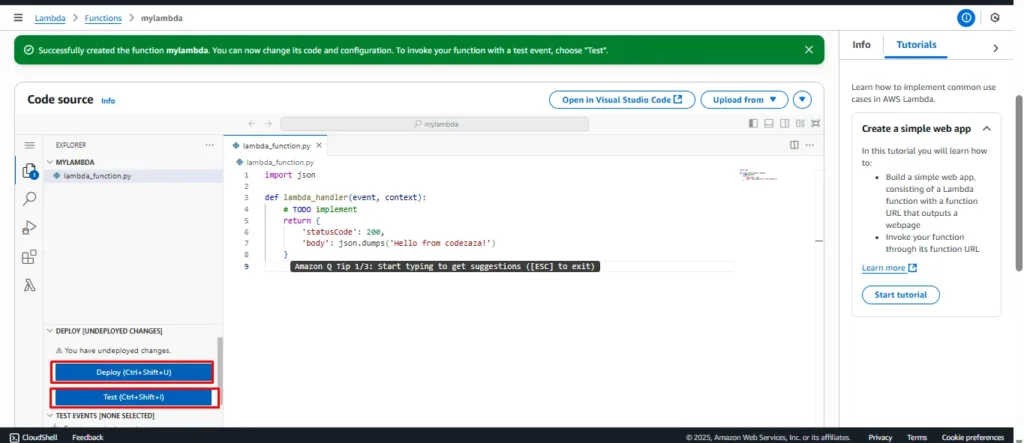Open the Feedback link in footer
The image size is (1024, 443).
(88, 437)
